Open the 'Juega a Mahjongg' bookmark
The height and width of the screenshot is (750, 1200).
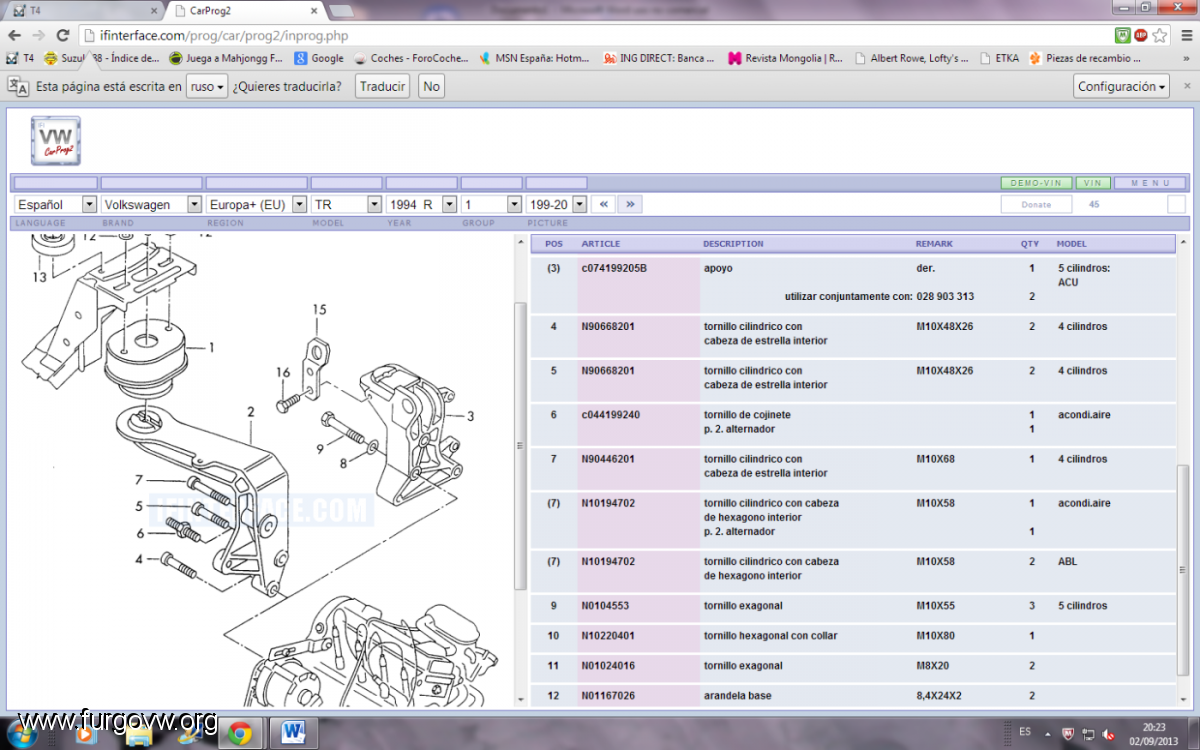coord(227,58)
